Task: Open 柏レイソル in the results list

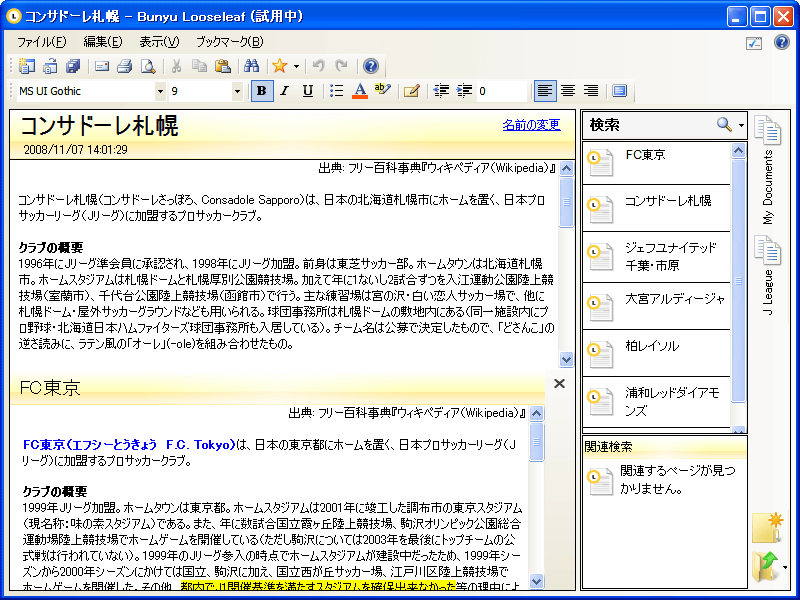Action: tap(657, 353)
